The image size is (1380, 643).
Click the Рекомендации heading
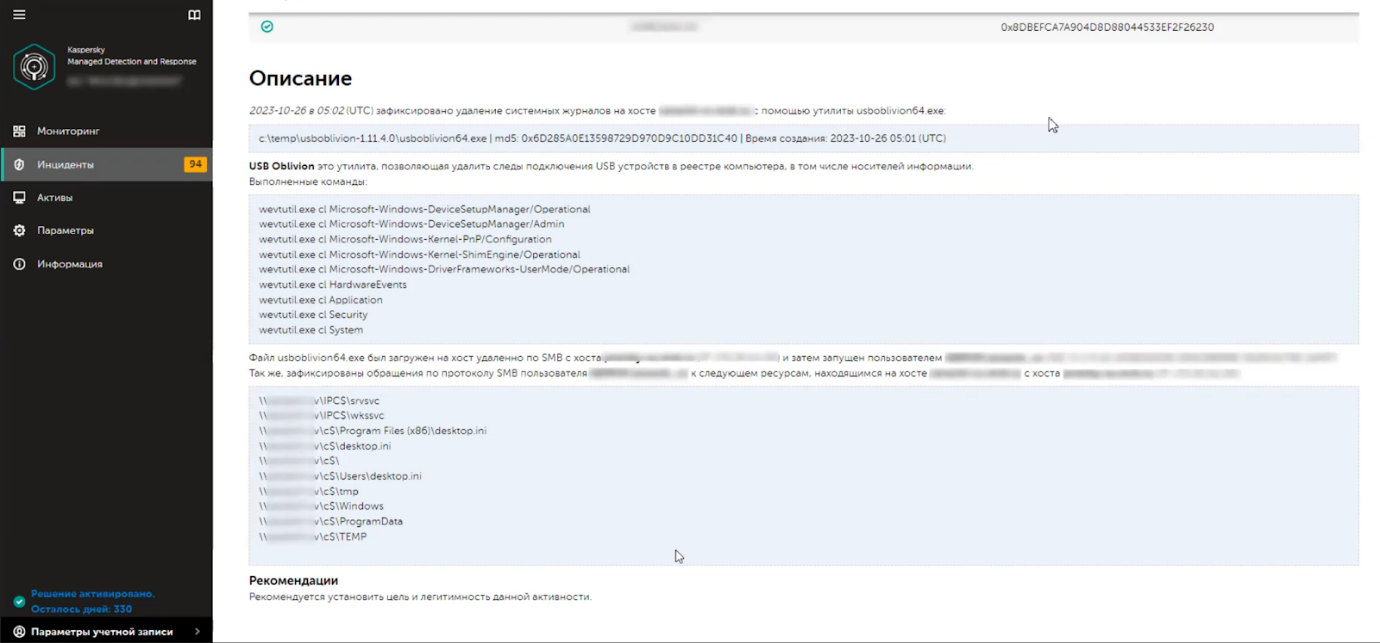[293, 581]
